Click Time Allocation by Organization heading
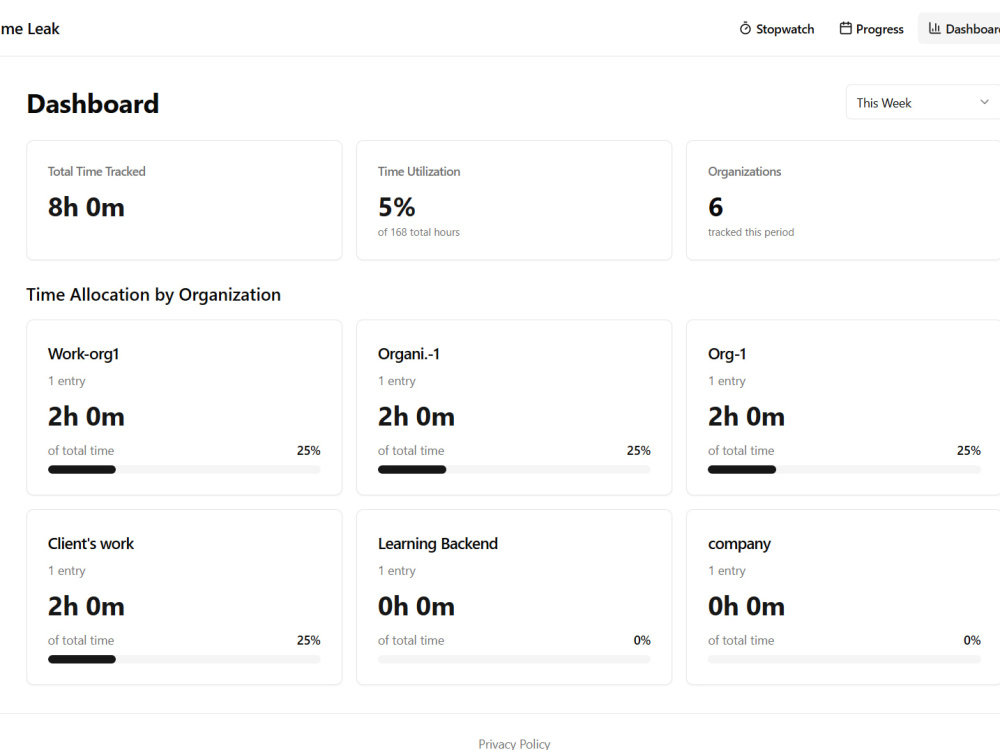Viewport: 1000px width, 750px height. point(154,295)
